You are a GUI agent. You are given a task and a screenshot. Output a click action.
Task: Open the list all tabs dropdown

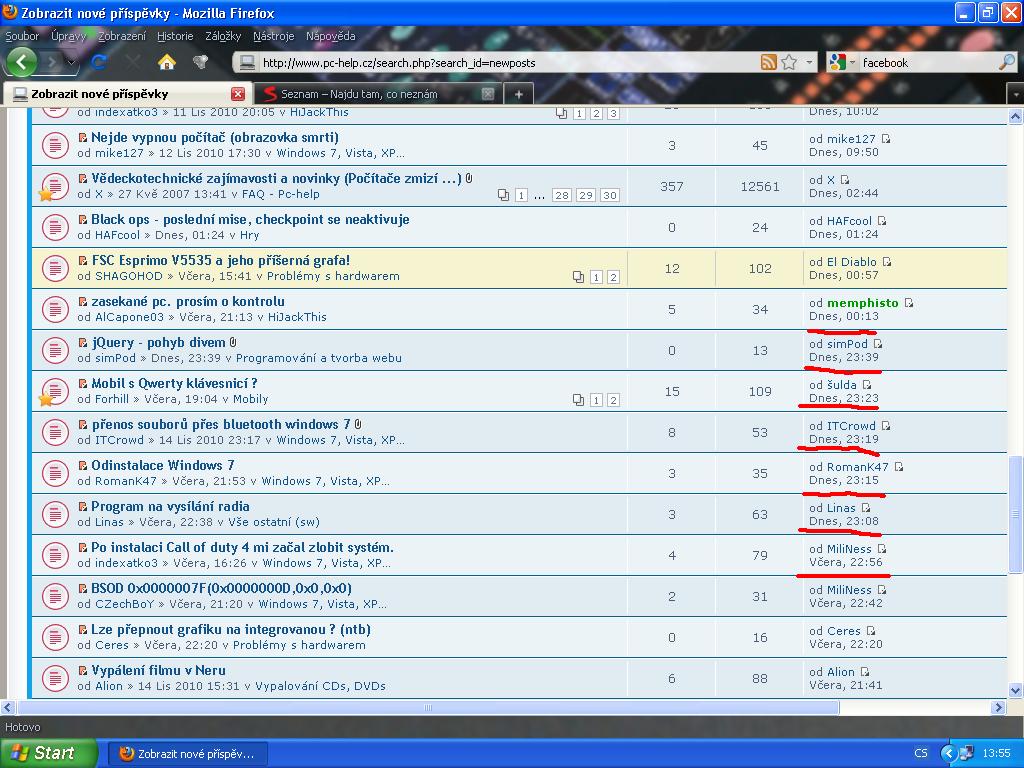(x=1016, y=95)
